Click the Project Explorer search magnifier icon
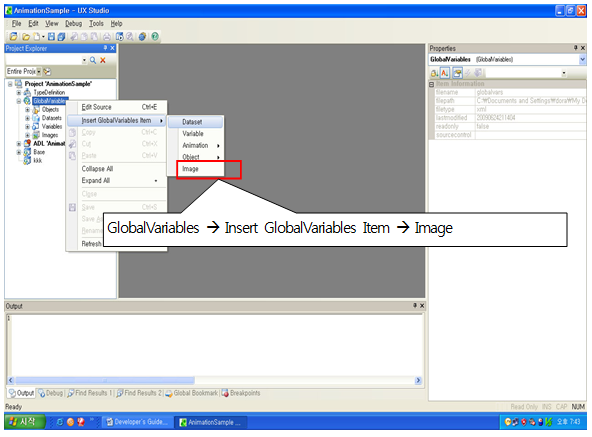 [x=93, y=60]
